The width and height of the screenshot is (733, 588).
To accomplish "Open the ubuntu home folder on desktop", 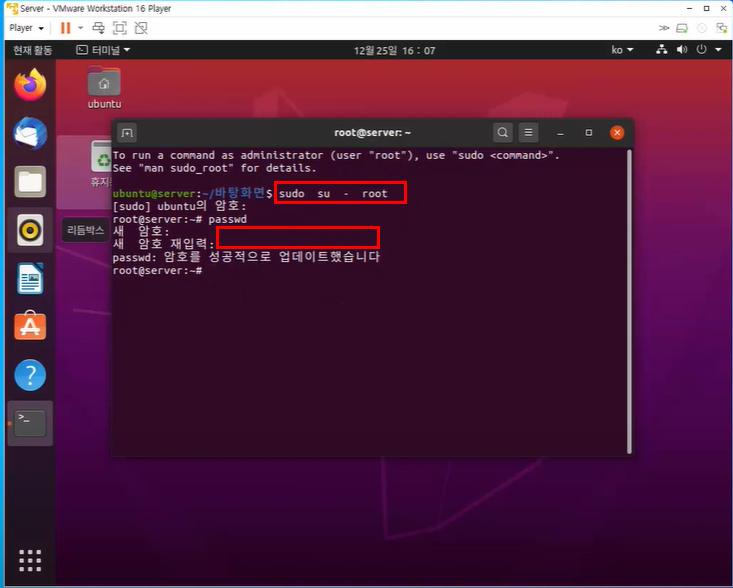I will point(104,88).
